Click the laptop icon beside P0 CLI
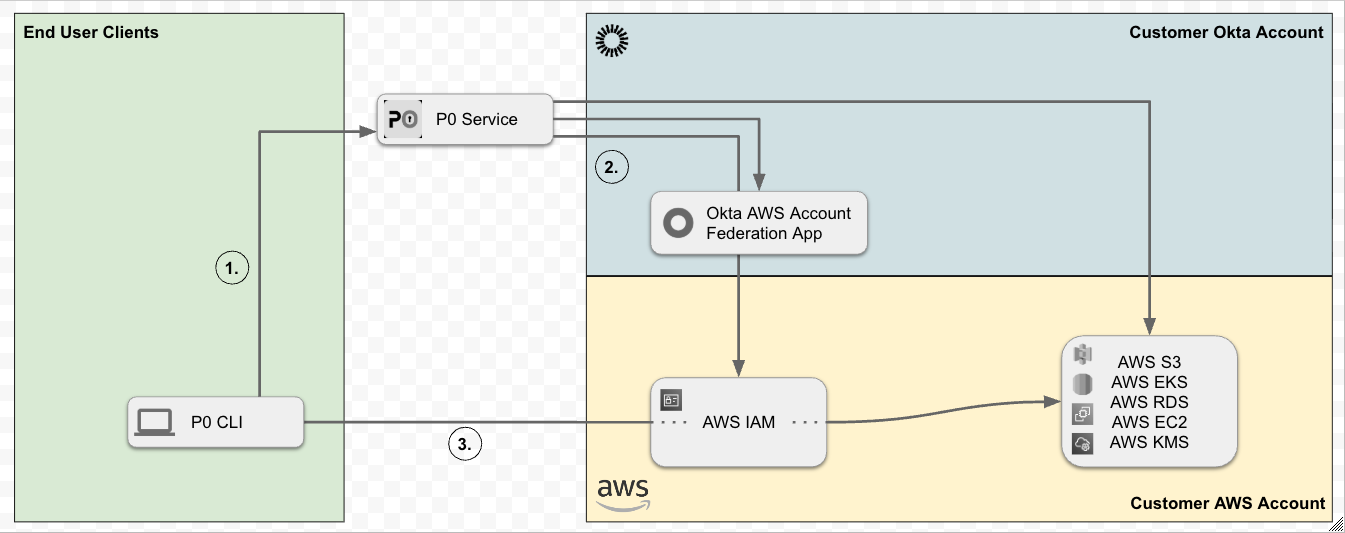 pyautogui.click(x=156, y=422)
